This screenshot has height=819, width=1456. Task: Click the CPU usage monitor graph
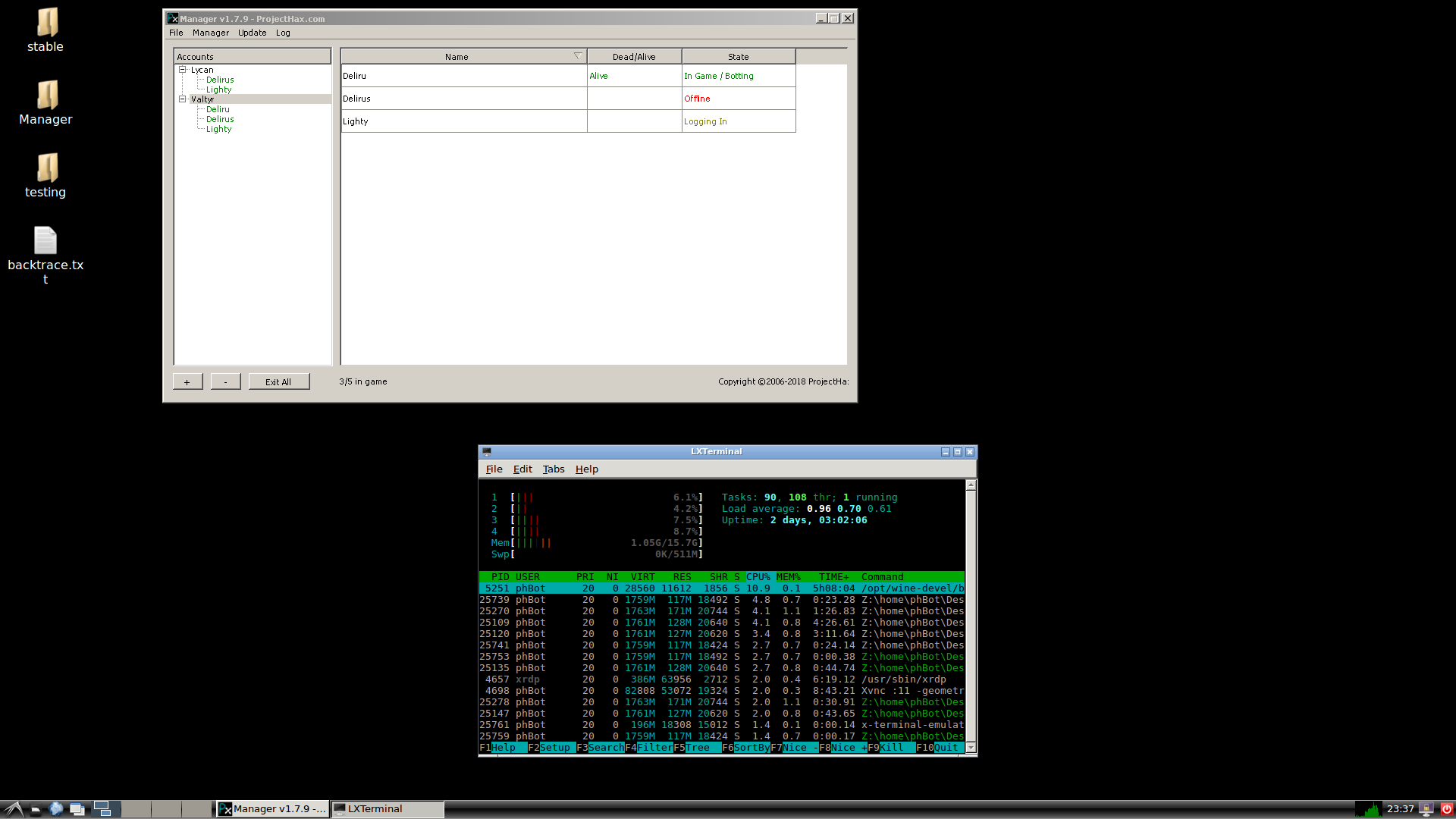click(x=1368, y=809)
